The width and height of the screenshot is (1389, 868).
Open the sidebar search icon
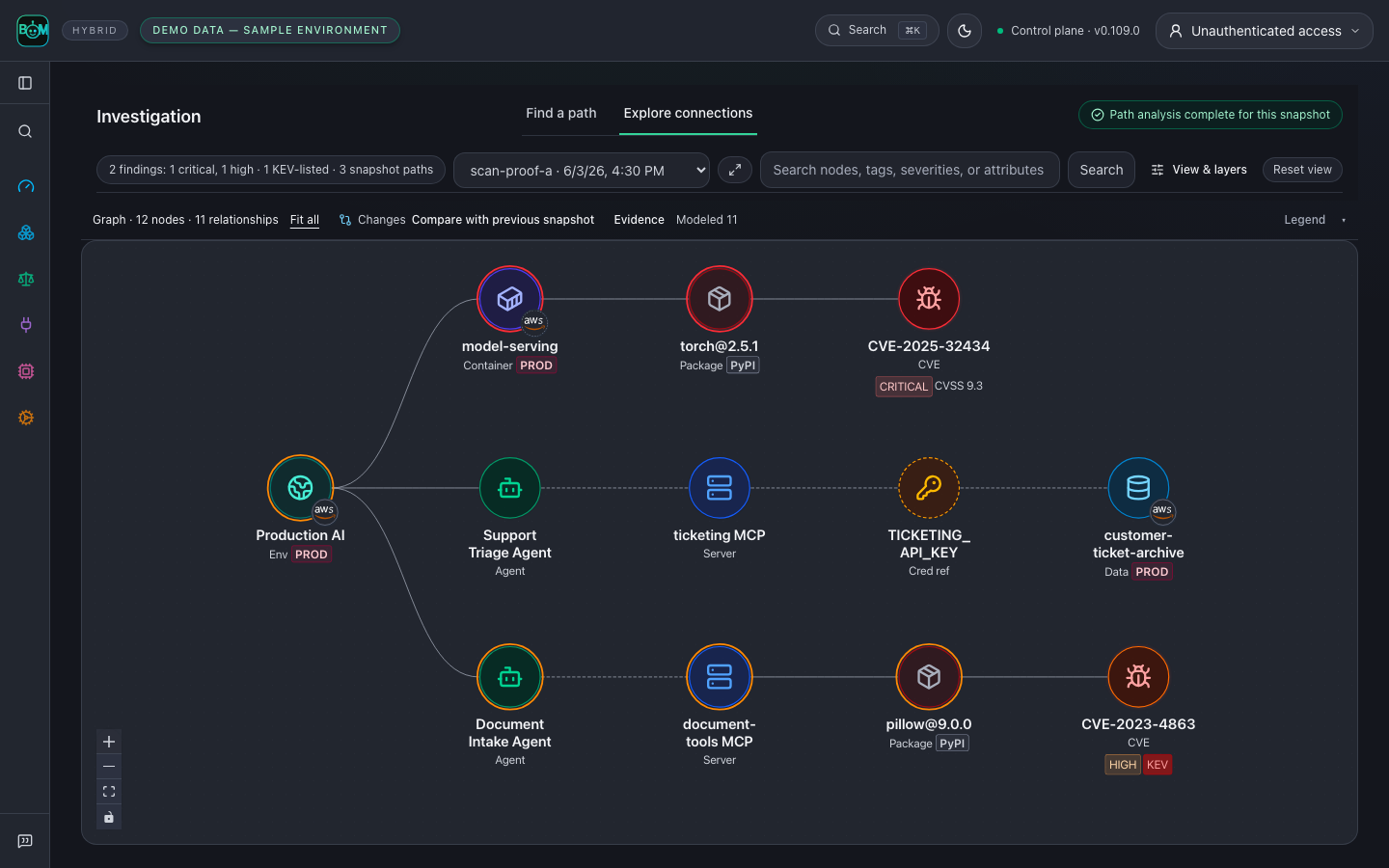pyautogui.click(x=25, y=131)
